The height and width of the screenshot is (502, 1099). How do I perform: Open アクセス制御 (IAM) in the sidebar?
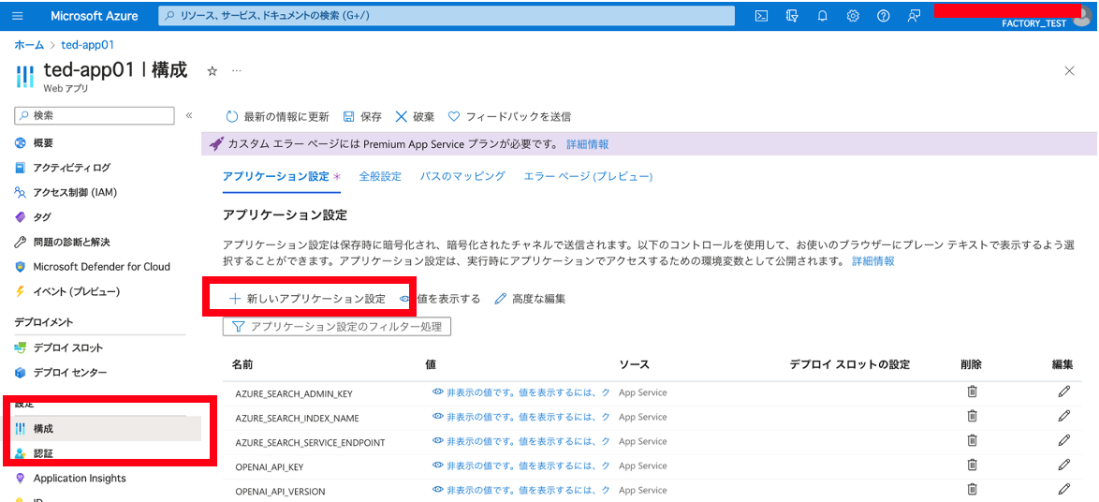tap(65, 192)
